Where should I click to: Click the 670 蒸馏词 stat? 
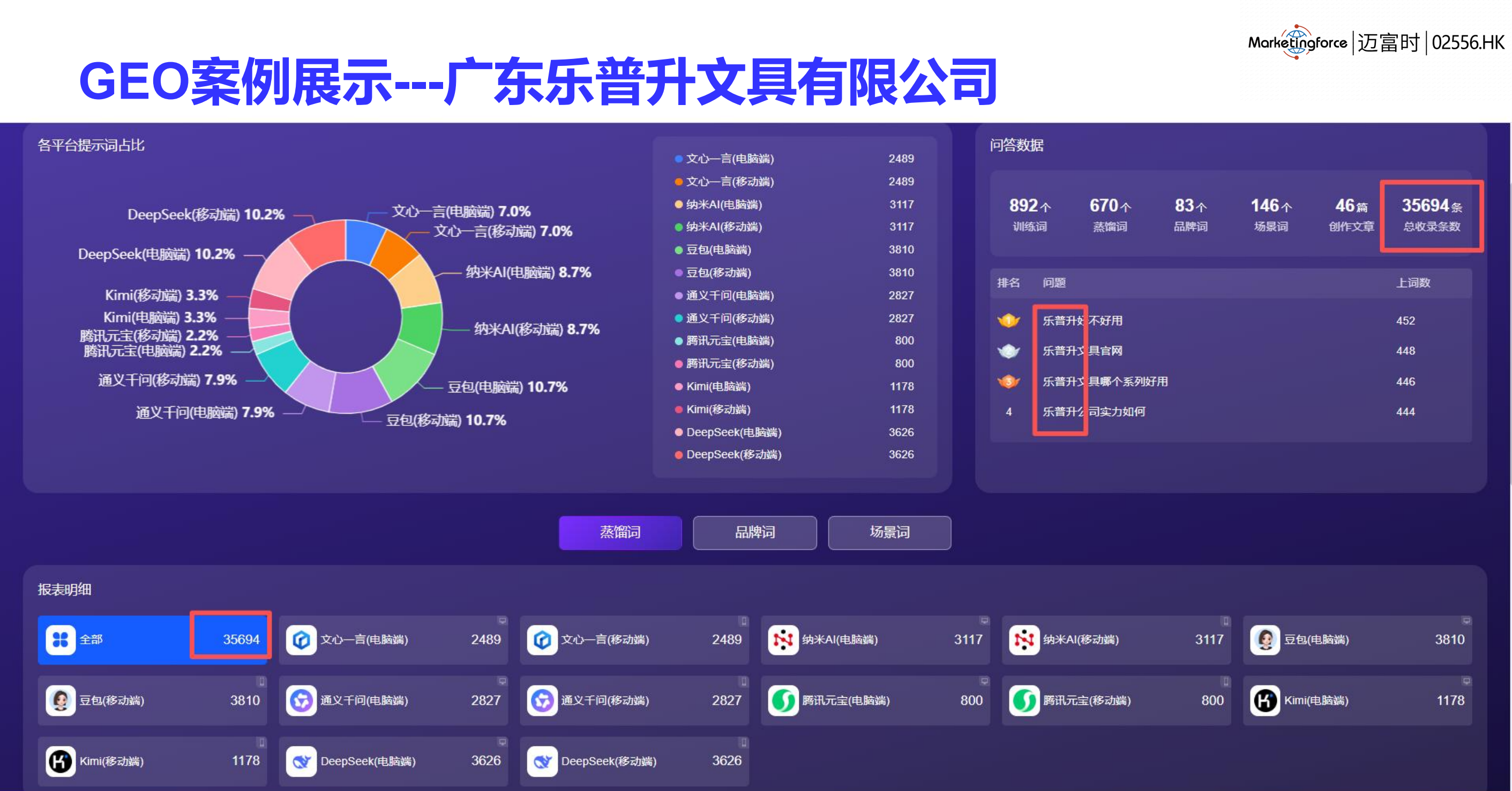point(1110,214)
